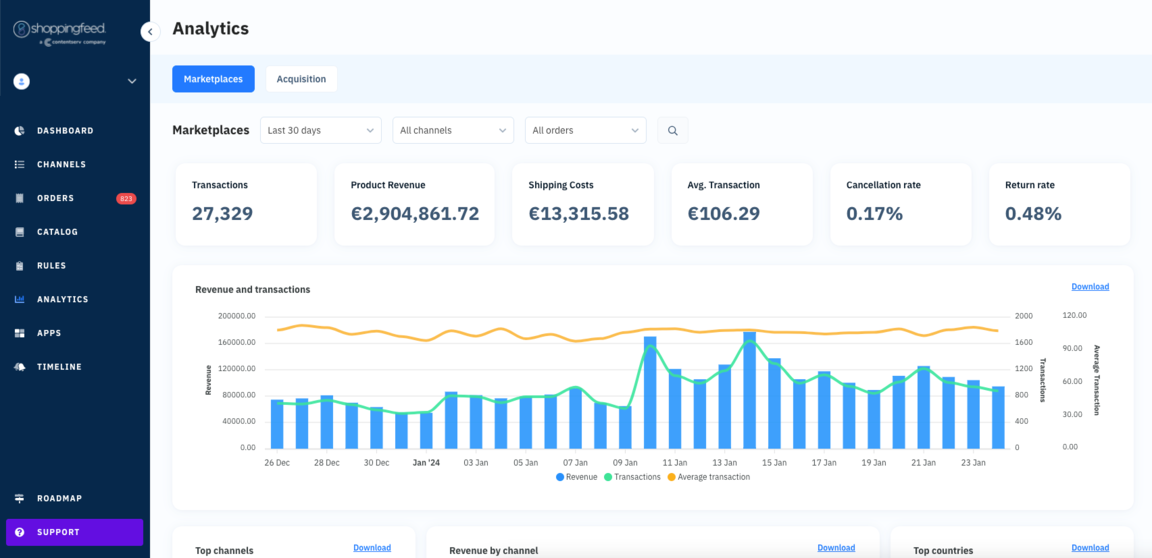Click the Catalog icon in sidebar
The image size is (1152, 558).
click(20, 232)
